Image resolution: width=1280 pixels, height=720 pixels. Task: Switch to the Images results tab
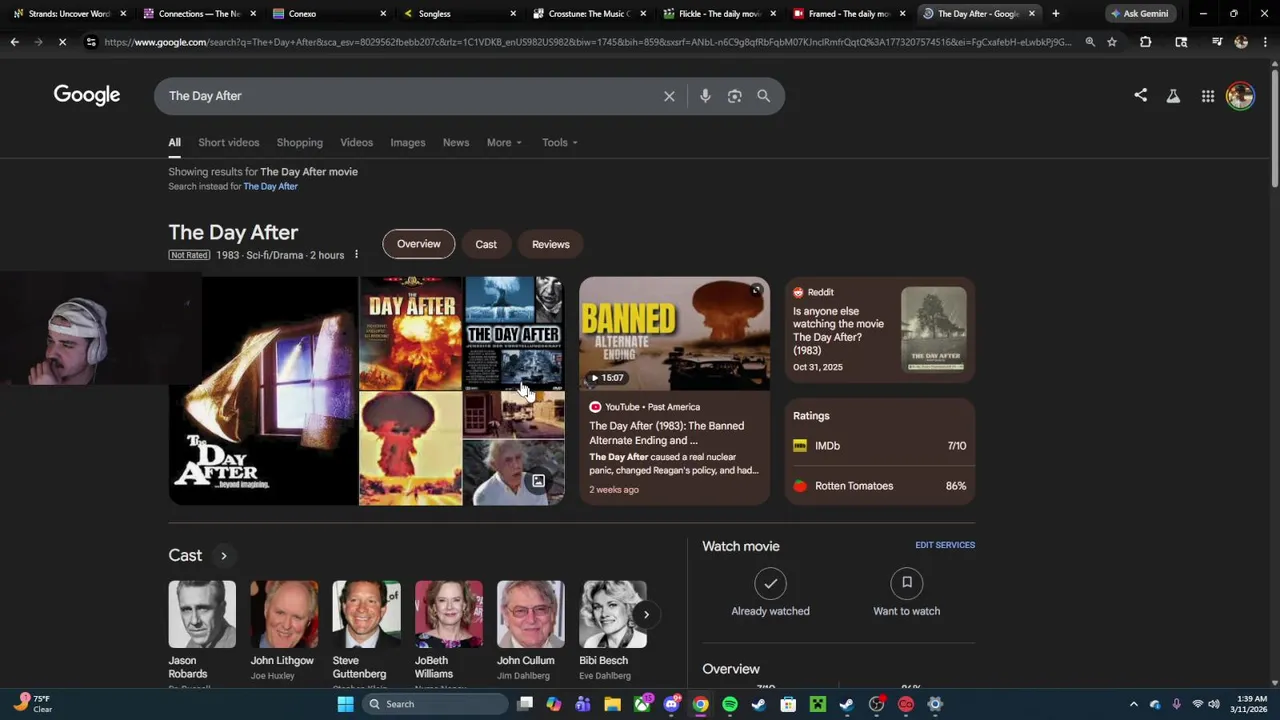tap(407, 142)
